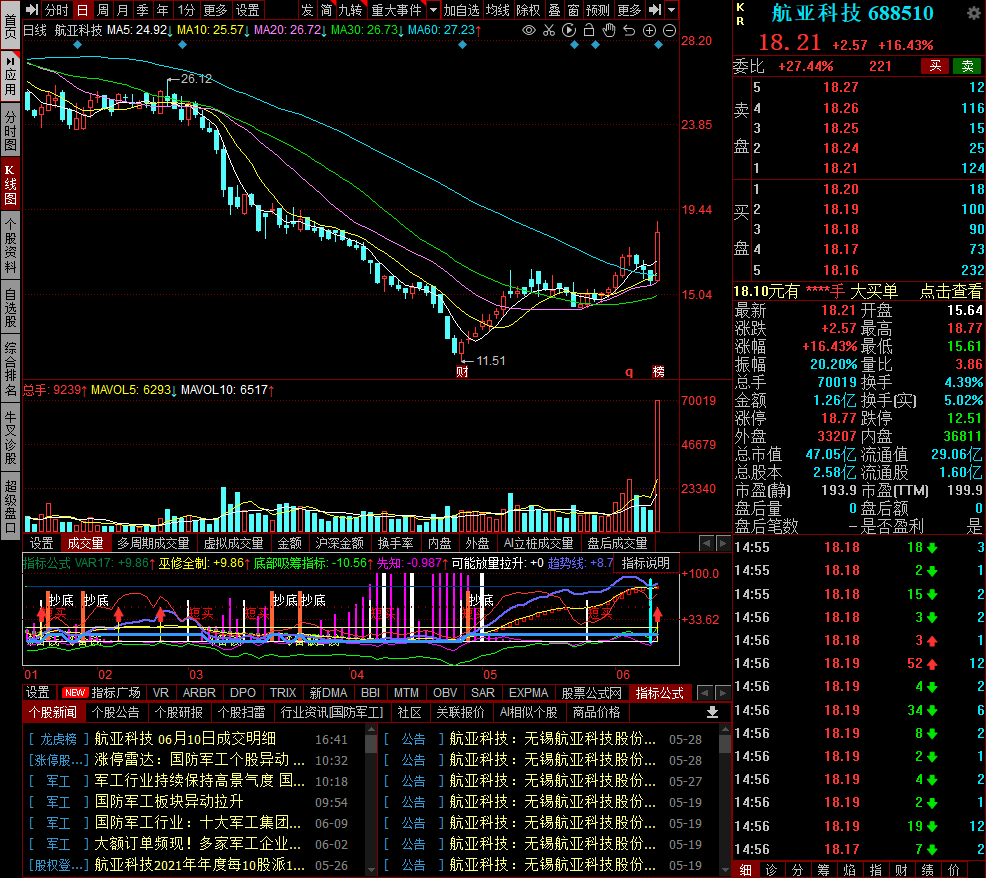Open the 应用 sidebar tab
The width and height of the screenshot is (986, 878).
(10, 77)
